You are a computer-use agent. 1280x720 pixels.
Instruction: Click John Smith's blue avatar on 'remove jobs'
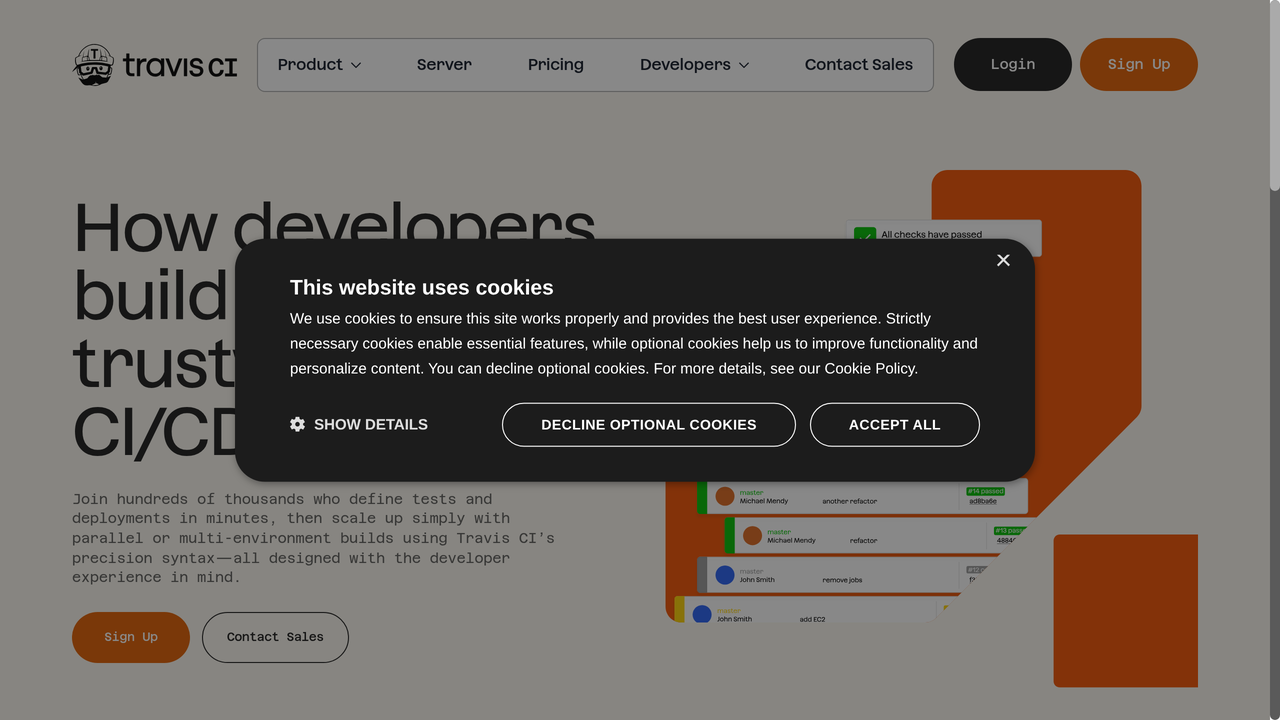[x=725, y=574]
